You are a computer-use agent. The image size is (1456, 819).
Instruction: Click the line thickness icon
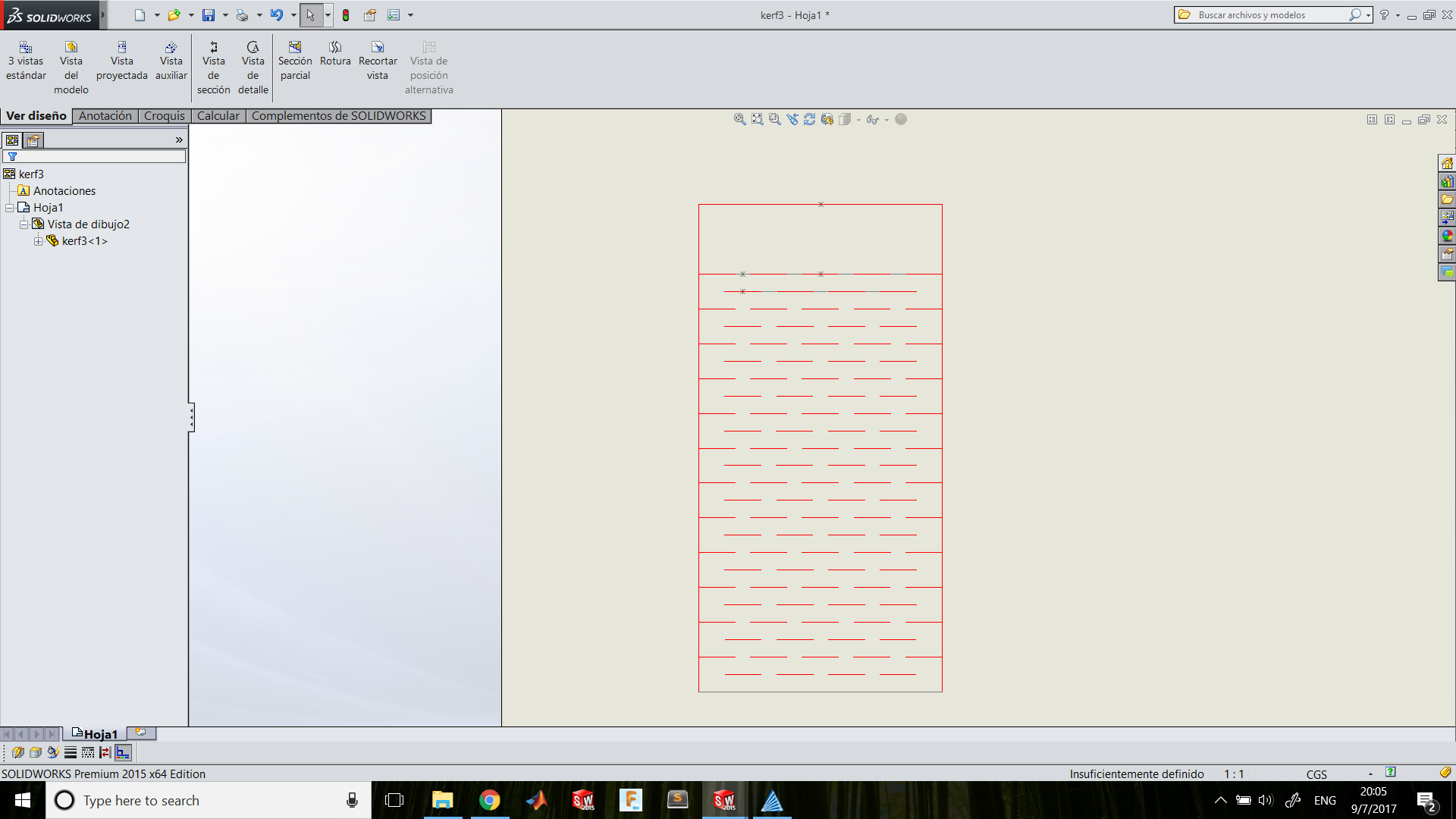[71, 752]
